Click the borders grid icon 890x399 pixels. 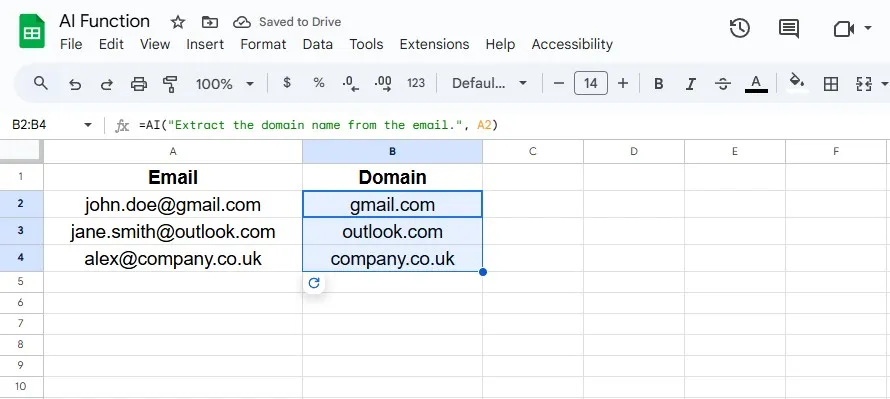tap(831, 84)
